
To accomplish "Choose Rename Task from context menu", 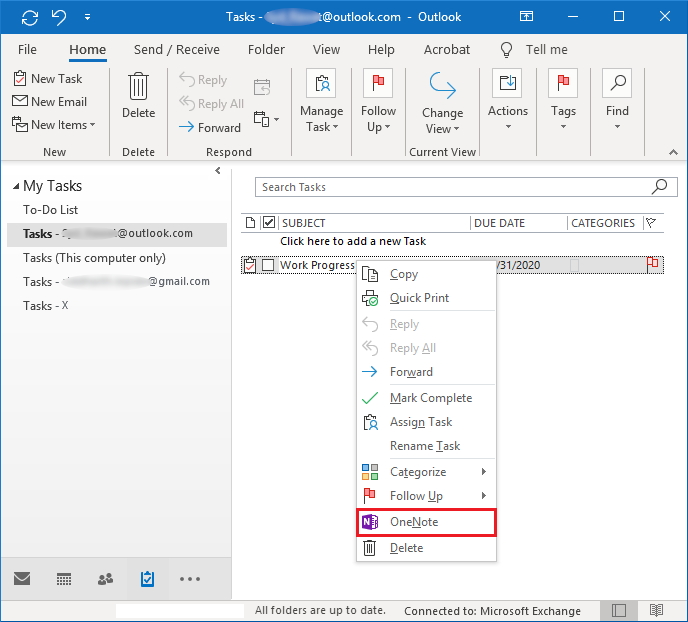I will (x=426, y=446).
